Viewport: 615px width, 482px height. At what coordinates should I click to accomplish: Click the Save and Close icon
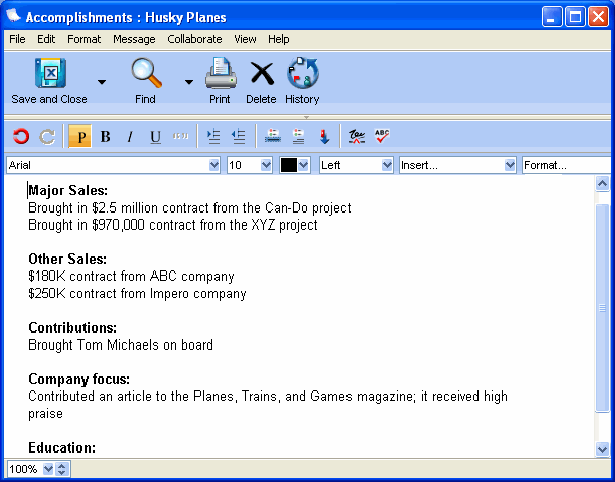(x=50, y=75)
